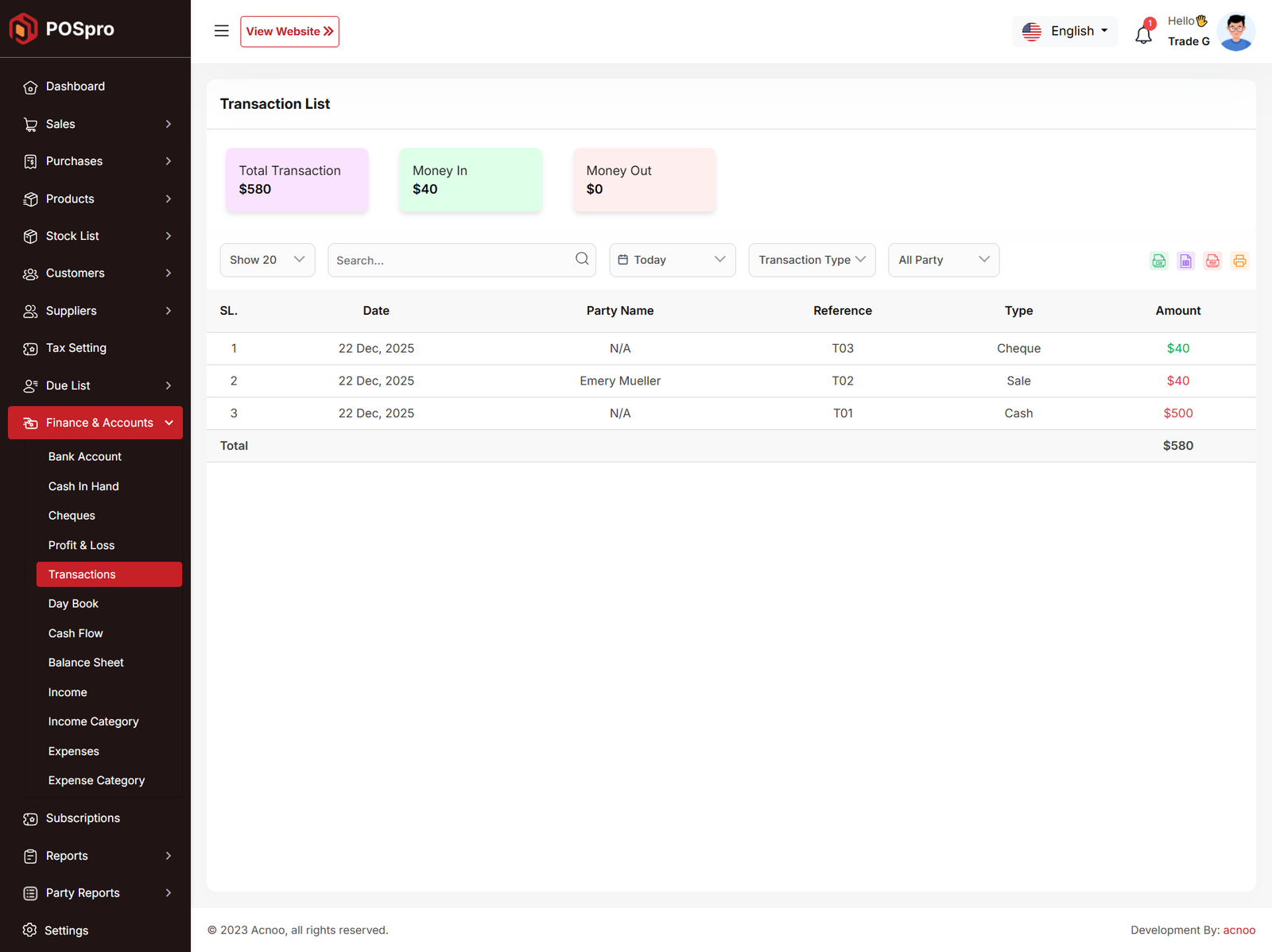Click the POSpro logo
The width and height of the screenshot is (1272, 952).
point(62,29)
